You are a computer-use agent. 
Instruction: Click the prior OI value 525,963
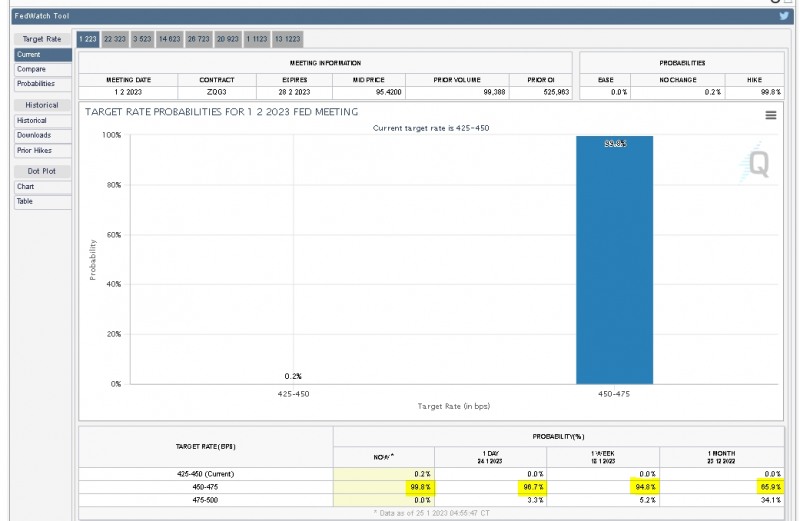click(x=556, y=92)
